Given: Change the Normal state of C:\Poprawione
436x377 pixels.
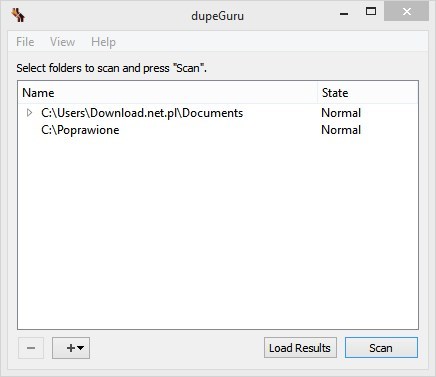Looking at the screenshot, I should [341, 130].
